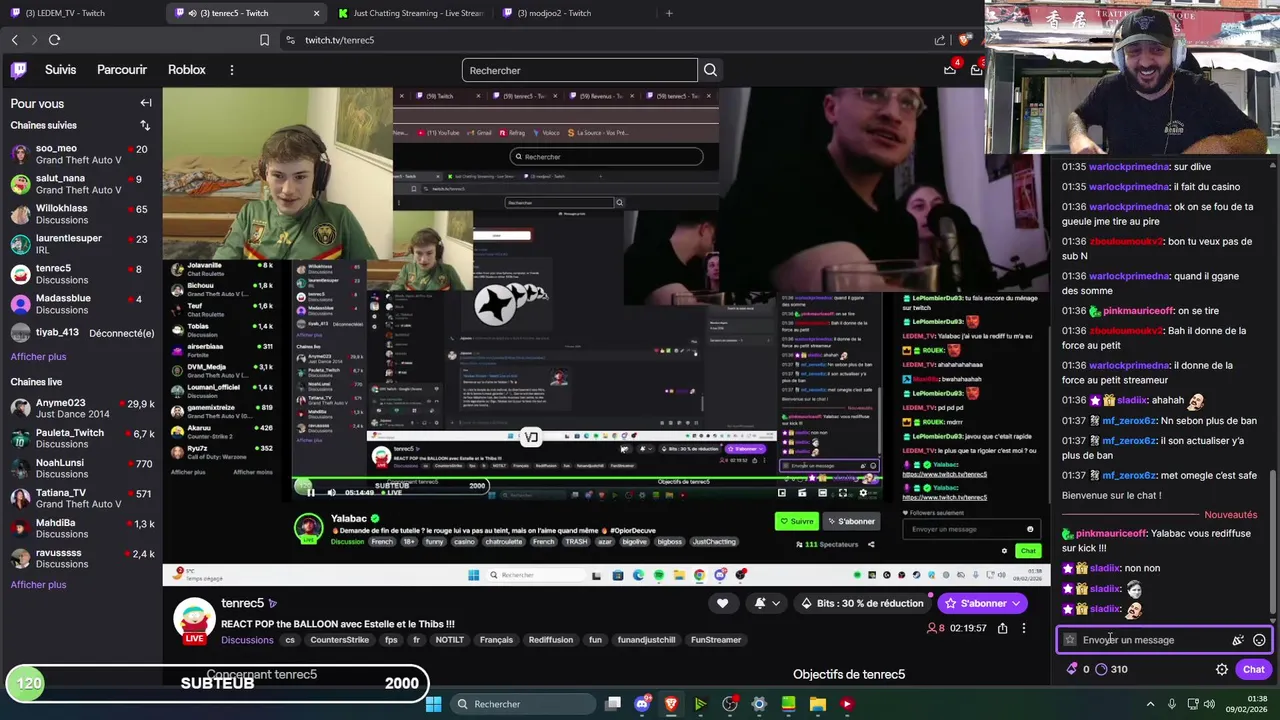Open Discord from Windows taskbar
1280x720 pixels.
click(x=642, y=704)
